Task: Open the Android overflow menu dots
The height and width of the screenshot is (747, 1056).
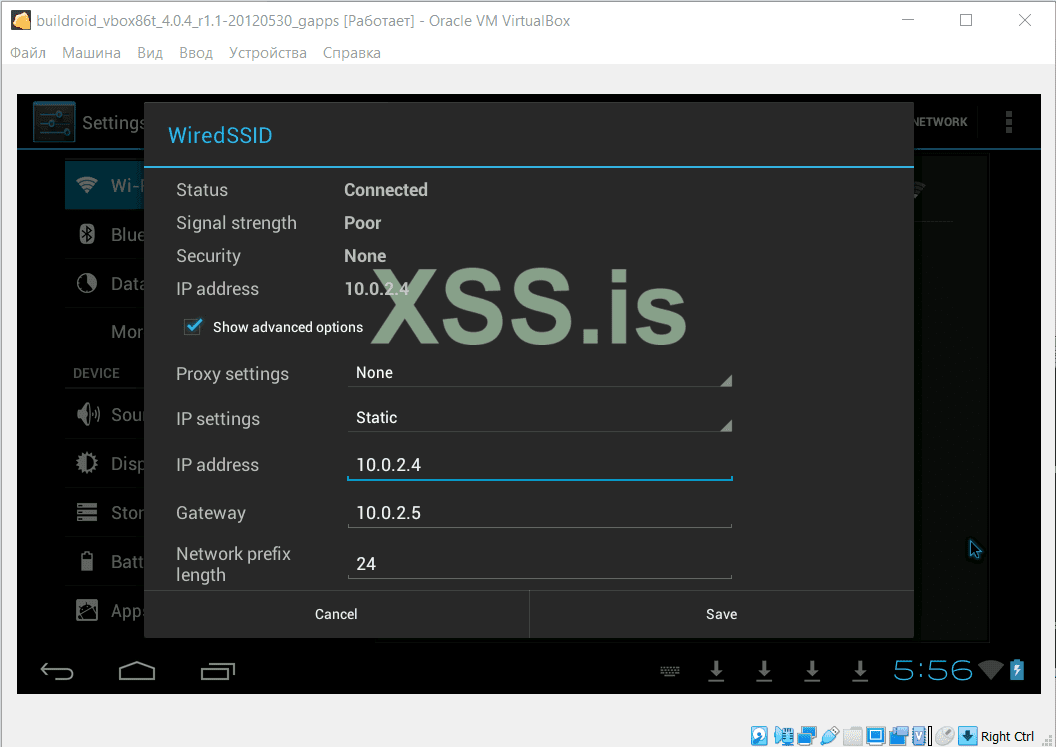Action: pos(1009,122)
